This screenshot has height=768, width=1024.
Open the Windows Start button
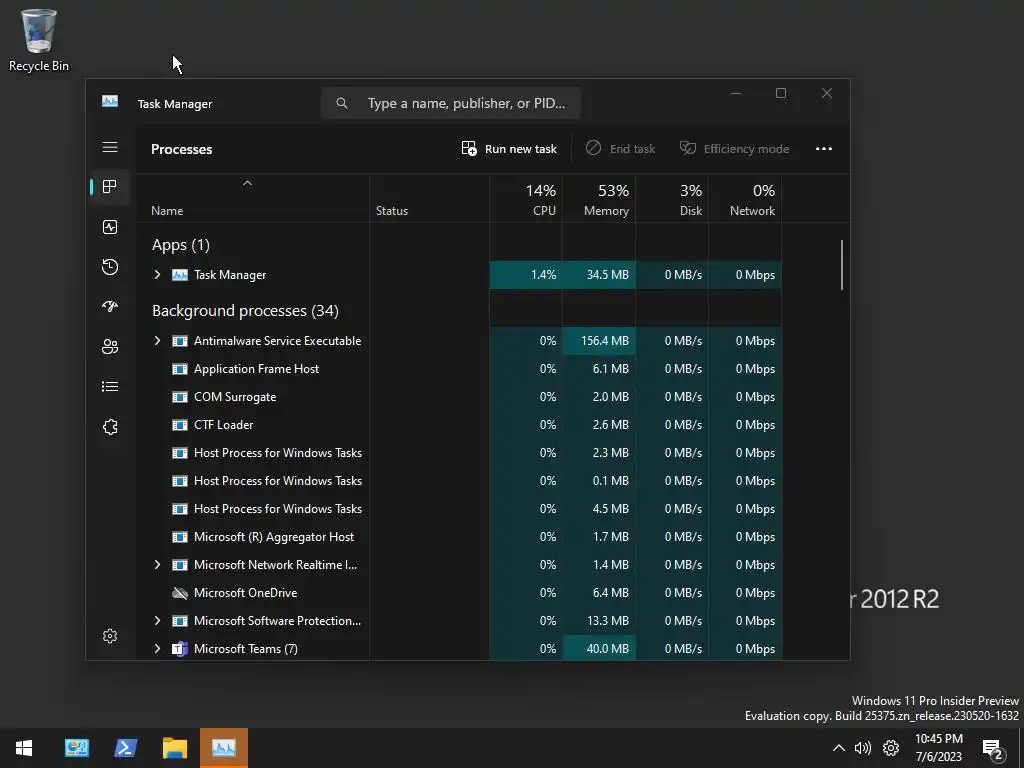click(24, 748)
